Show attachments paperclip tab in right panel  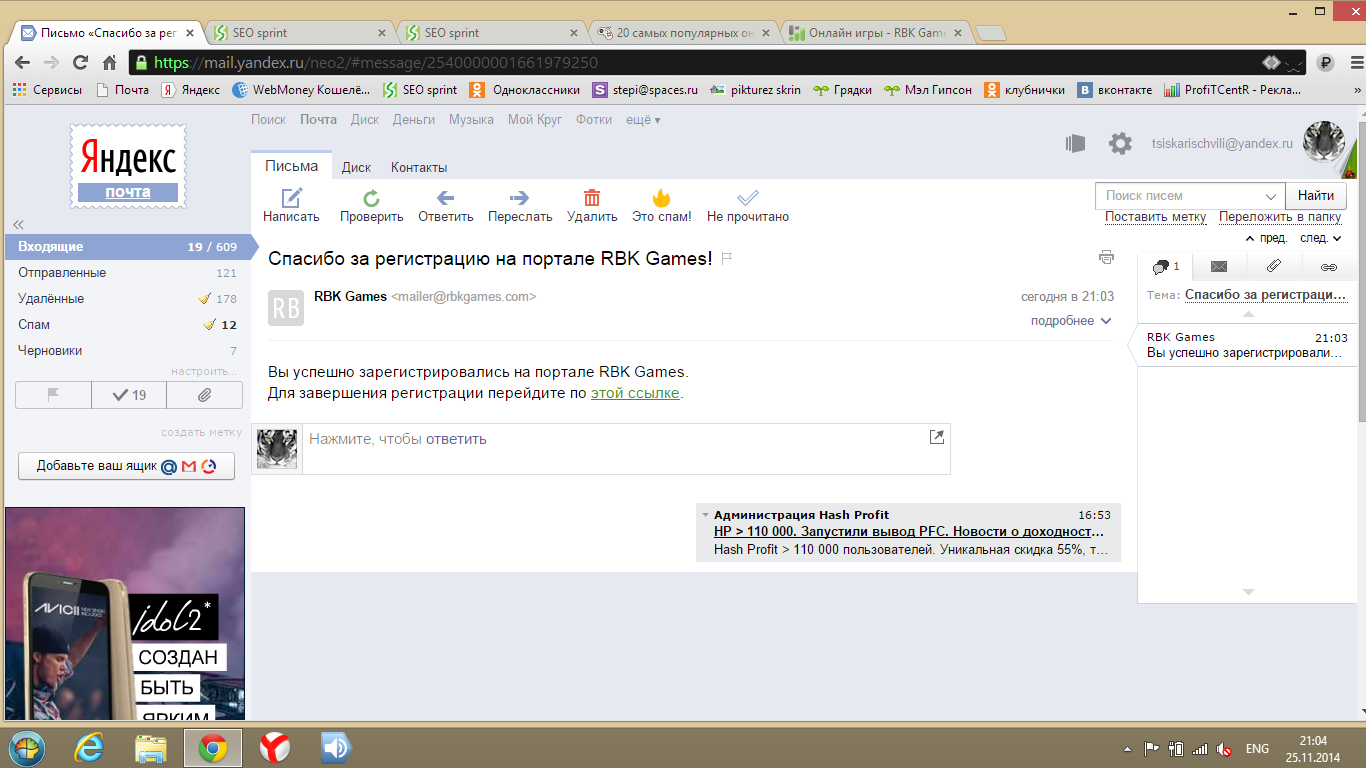point(1273,266)
